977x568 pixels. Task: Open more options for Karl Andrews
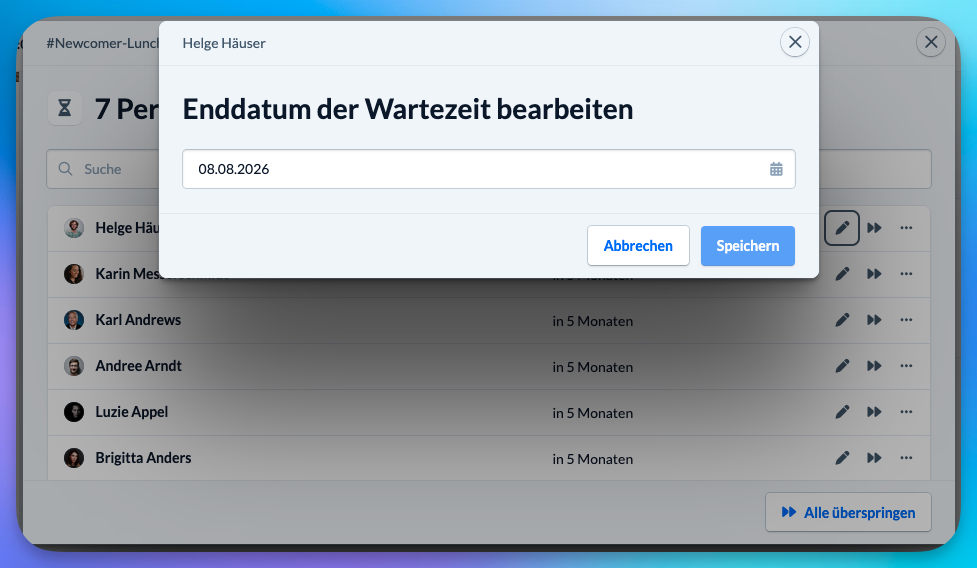pyautogui.click(x=906, y=320)
